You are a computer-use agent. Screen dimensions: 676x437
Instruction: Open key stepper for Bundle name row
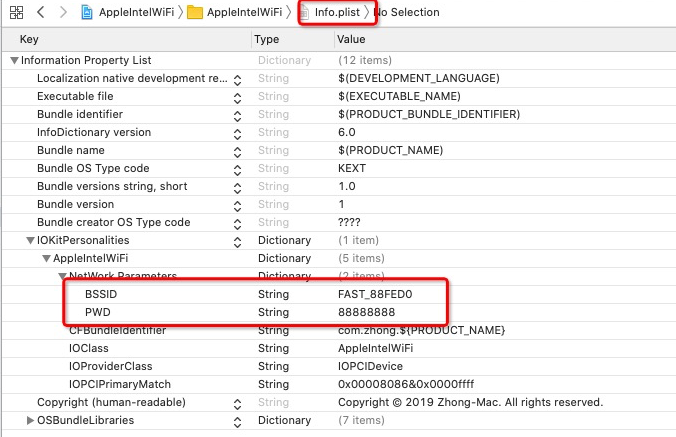237,150
